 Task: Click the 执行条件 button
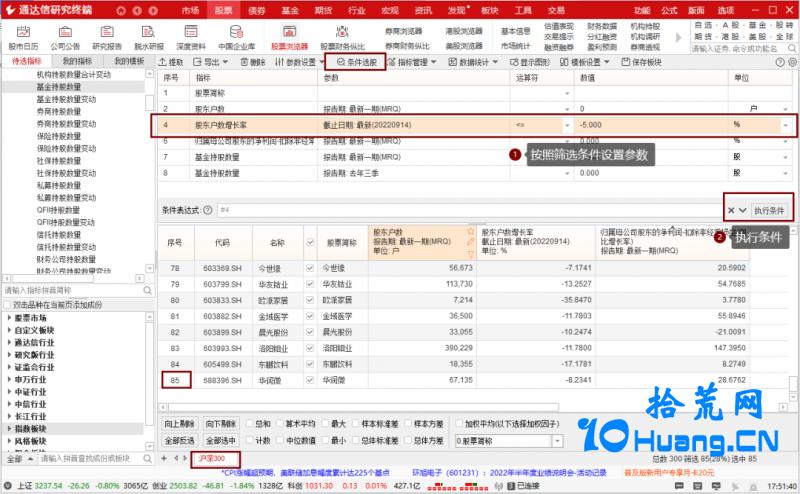click(x=769, y=210)
